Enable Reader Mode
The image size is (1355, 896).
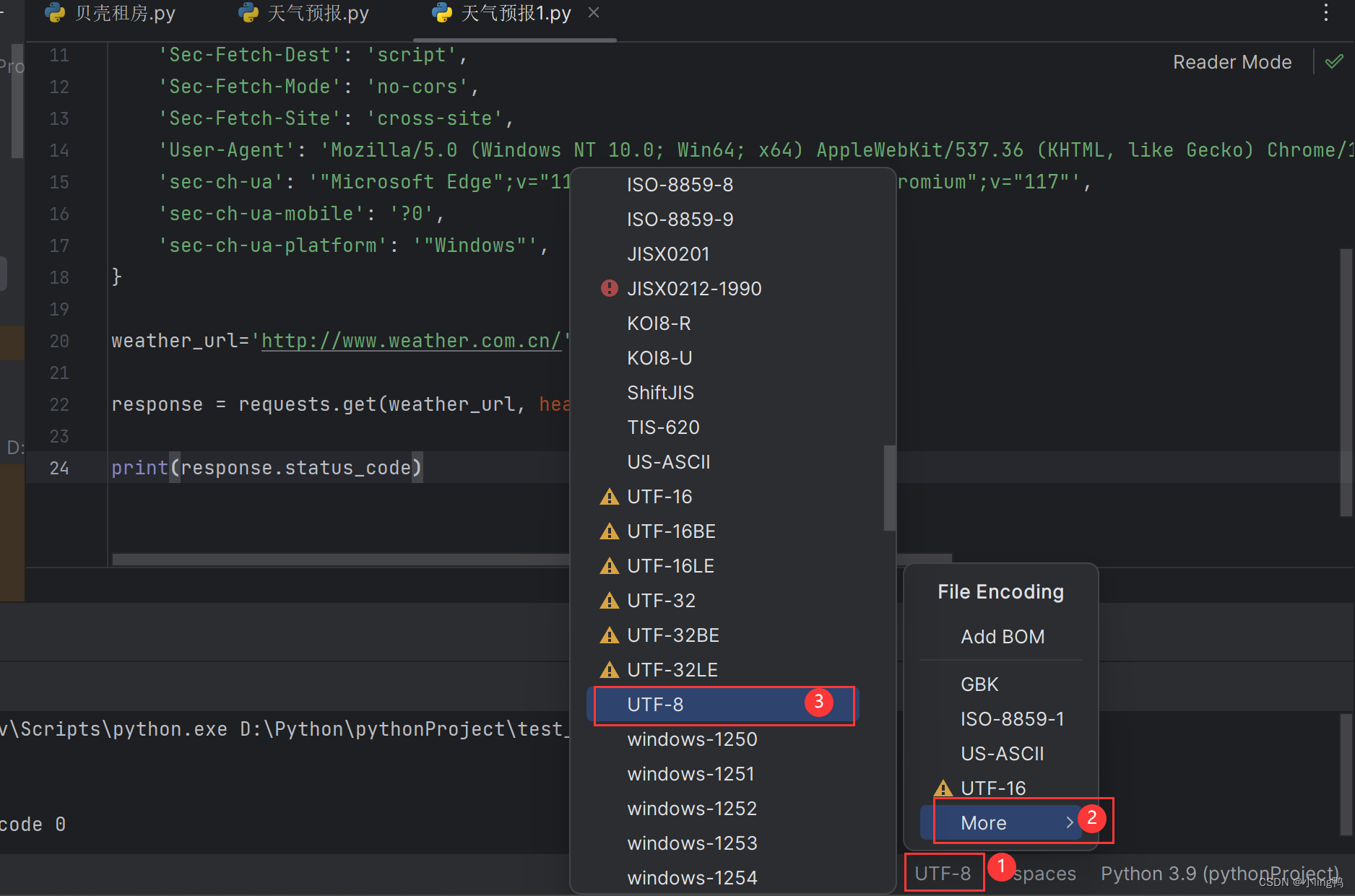tap(1231, 61)
